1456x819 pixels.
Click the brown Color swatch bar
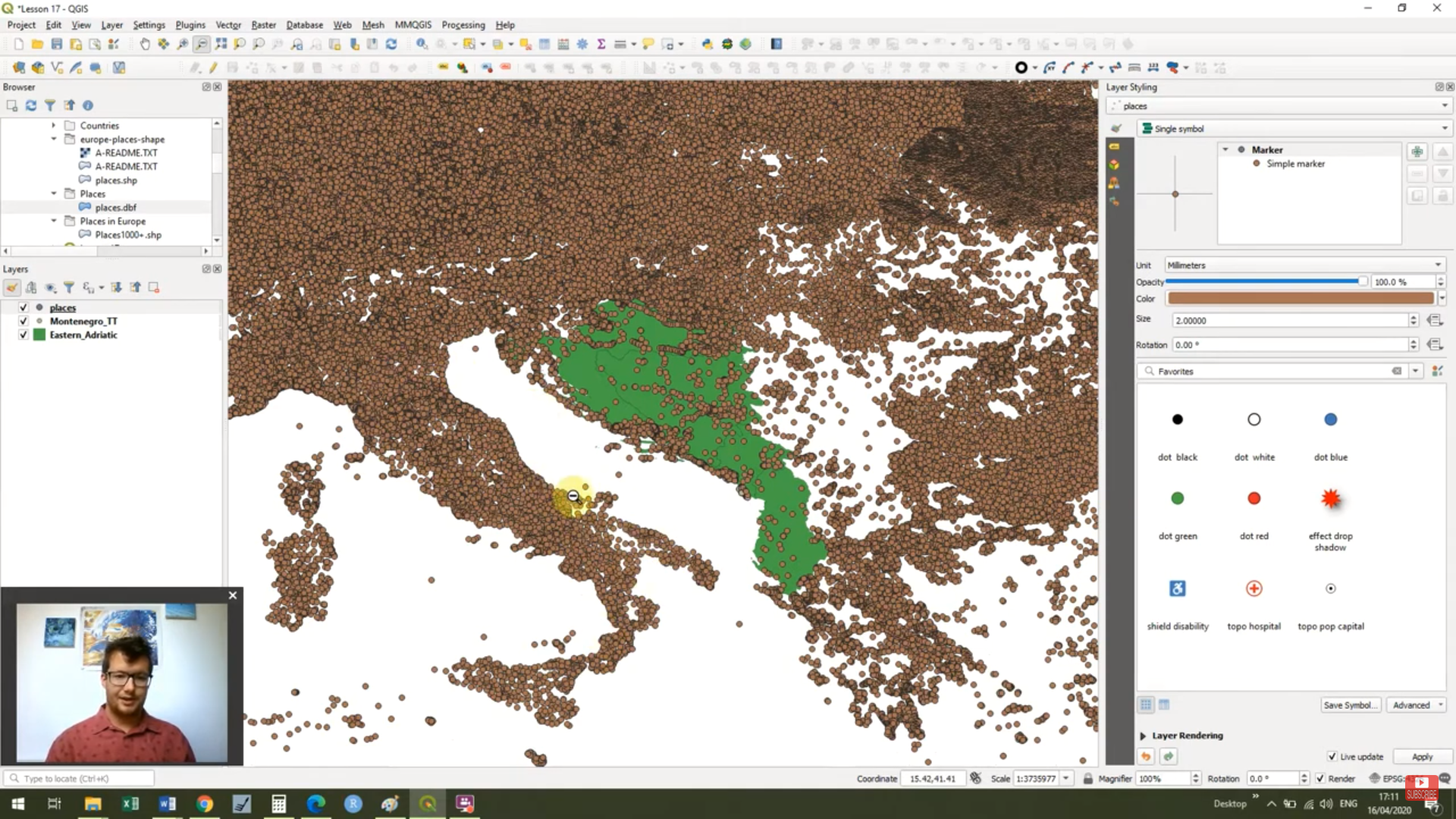point(1300,299)
